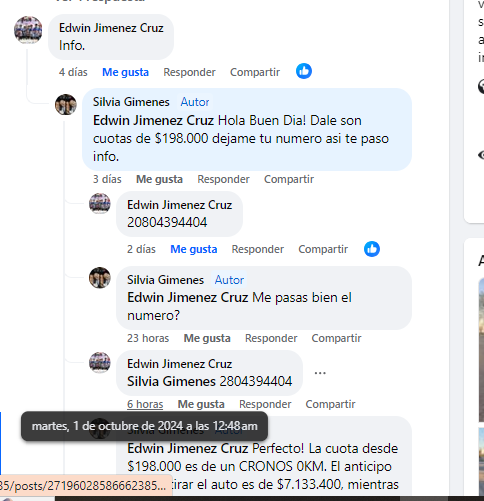484x501 pixels.
Task: Open the three-dots menu next to 2804394404 comment
Action: pos(320,373)
